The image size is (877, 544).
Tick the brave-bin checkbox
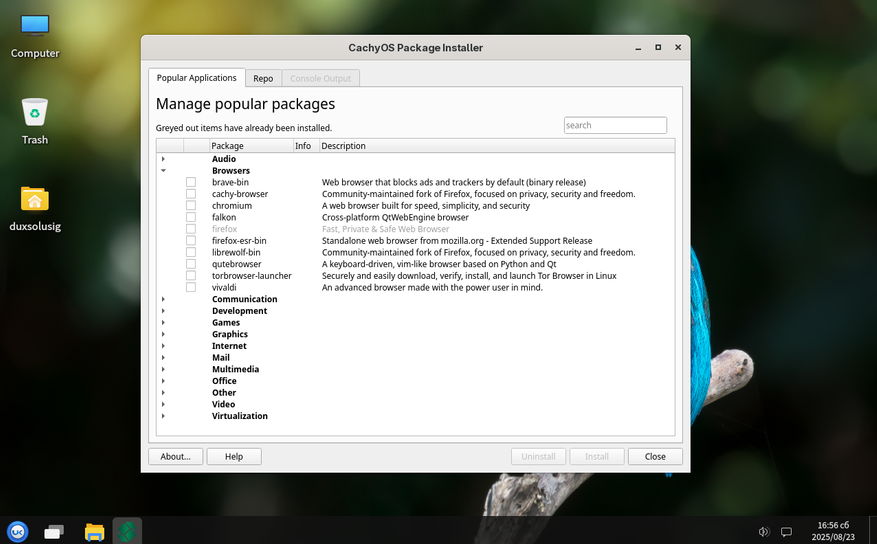pyautogui.click(x=191, y=182)
